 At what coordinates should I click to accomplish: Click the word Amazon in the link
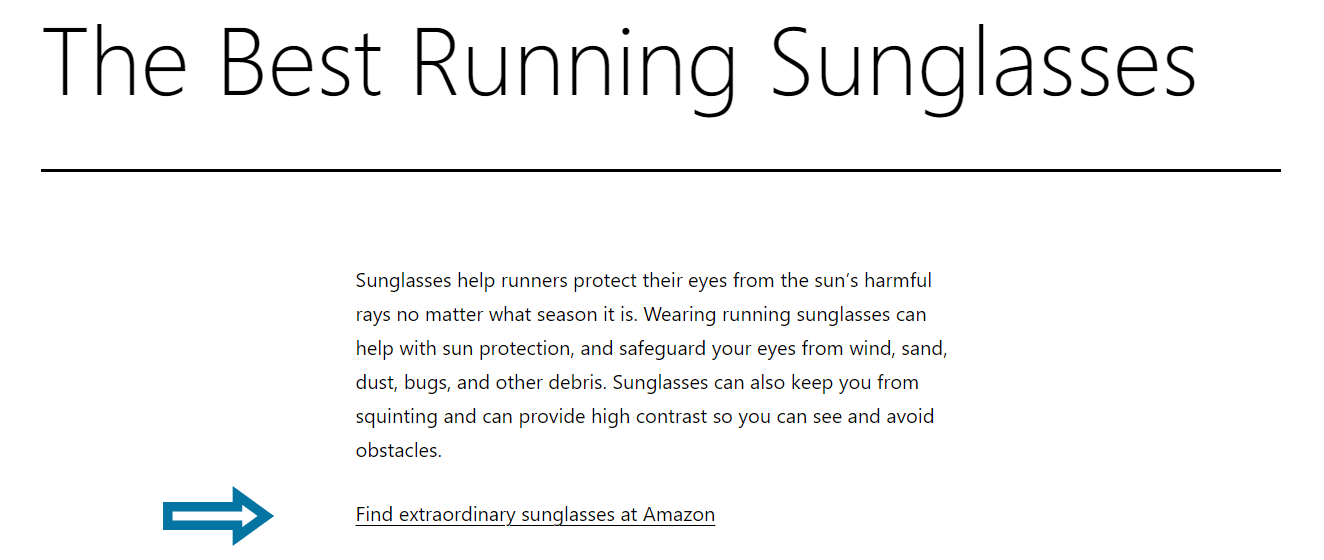click(679, 515)
